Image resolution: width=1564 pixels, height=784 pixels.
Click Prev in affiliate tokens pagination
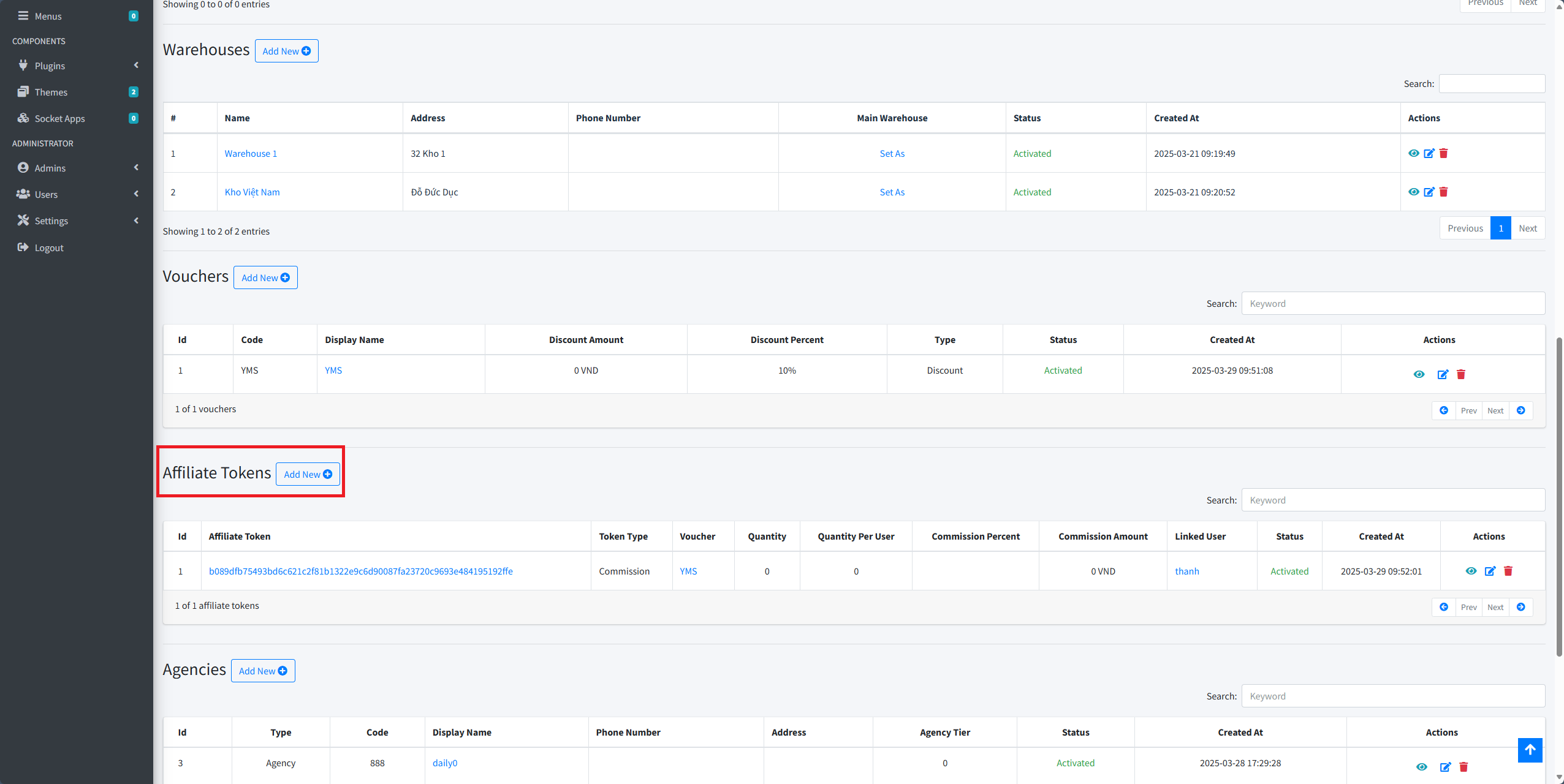(1468, 607)
